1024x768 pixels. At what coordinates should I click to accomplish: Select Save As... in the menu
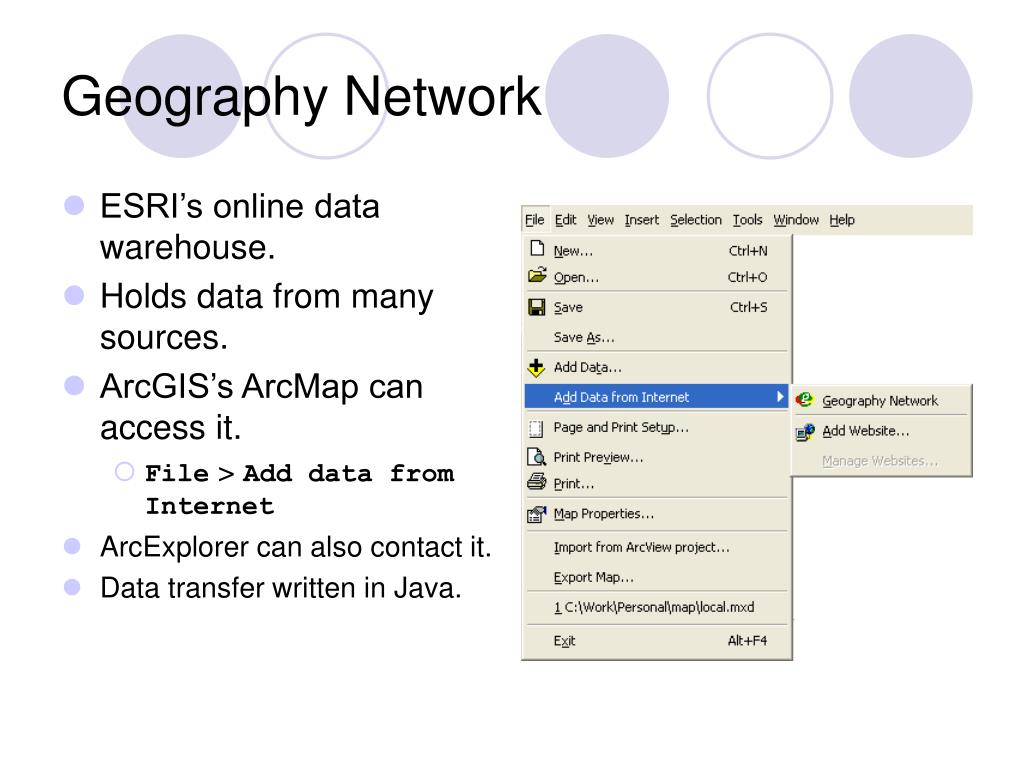coord(656,338)
